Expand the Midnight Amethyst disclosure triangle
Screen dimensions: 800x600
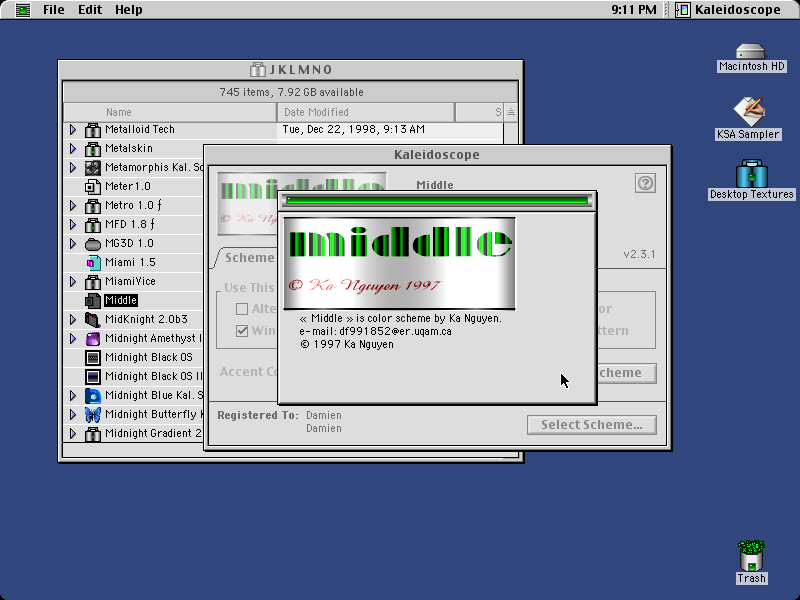pyautogui.click(x=72, y=338)
